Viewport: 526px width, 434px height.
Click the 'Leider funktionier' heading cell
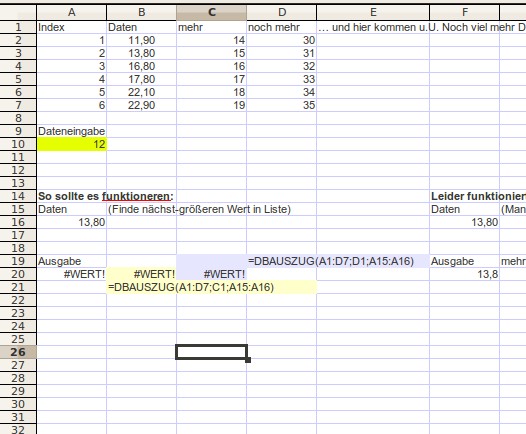[478, 196]
